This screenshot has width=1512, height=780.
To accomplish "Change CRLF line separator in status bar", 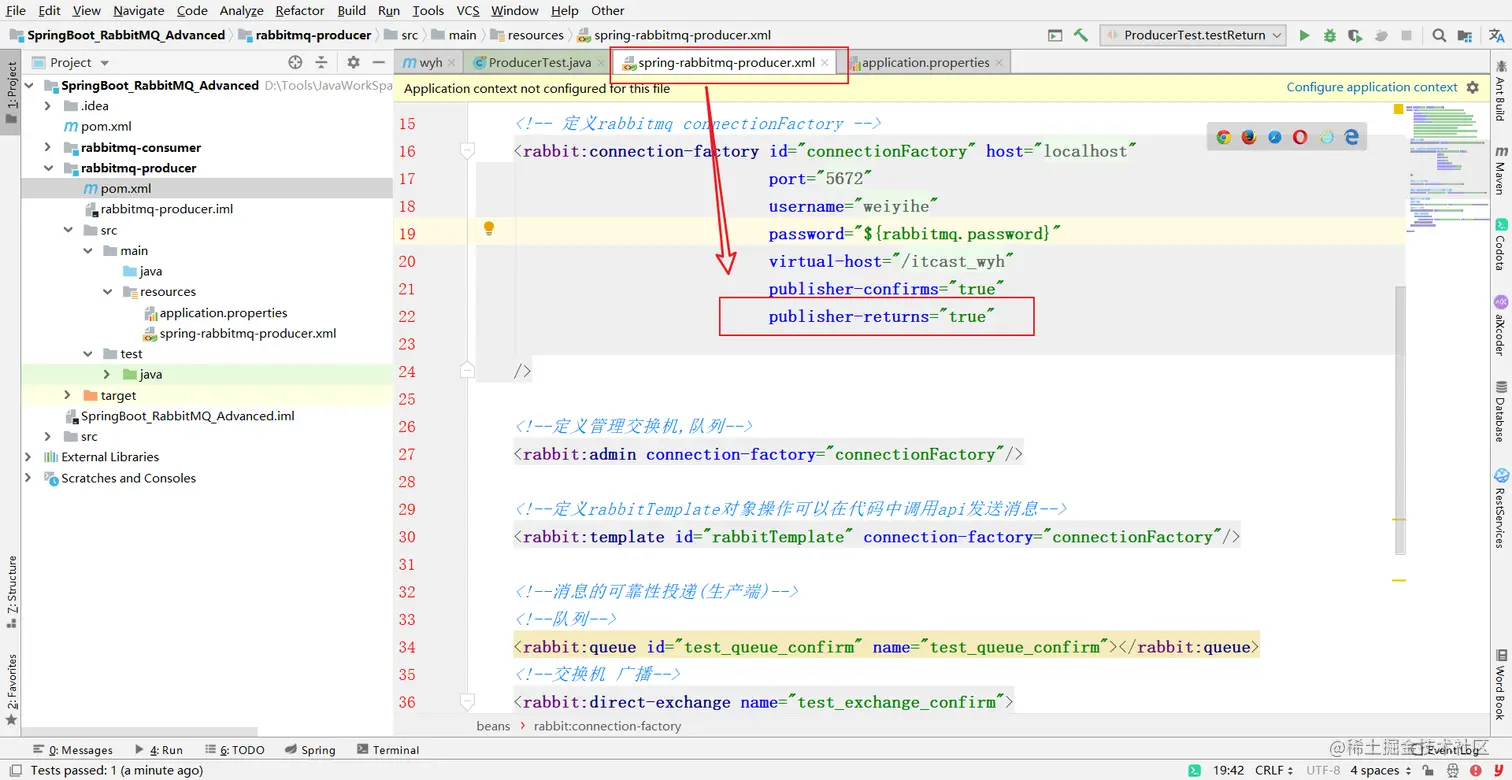I will 1275,770.
